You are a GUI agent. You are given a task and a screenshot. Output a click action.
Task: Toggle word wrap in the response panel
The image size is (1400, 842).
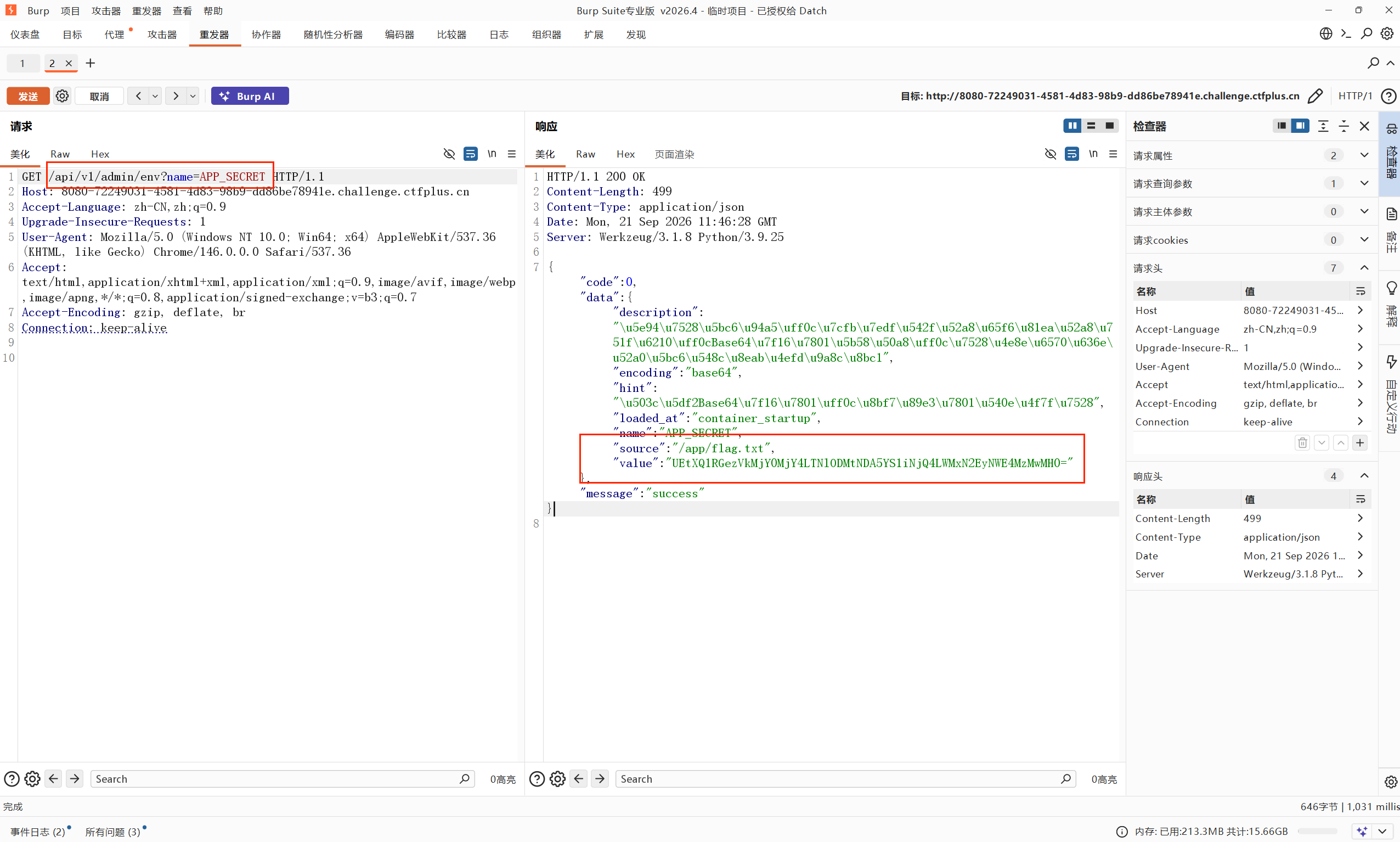coord(1072,154)
